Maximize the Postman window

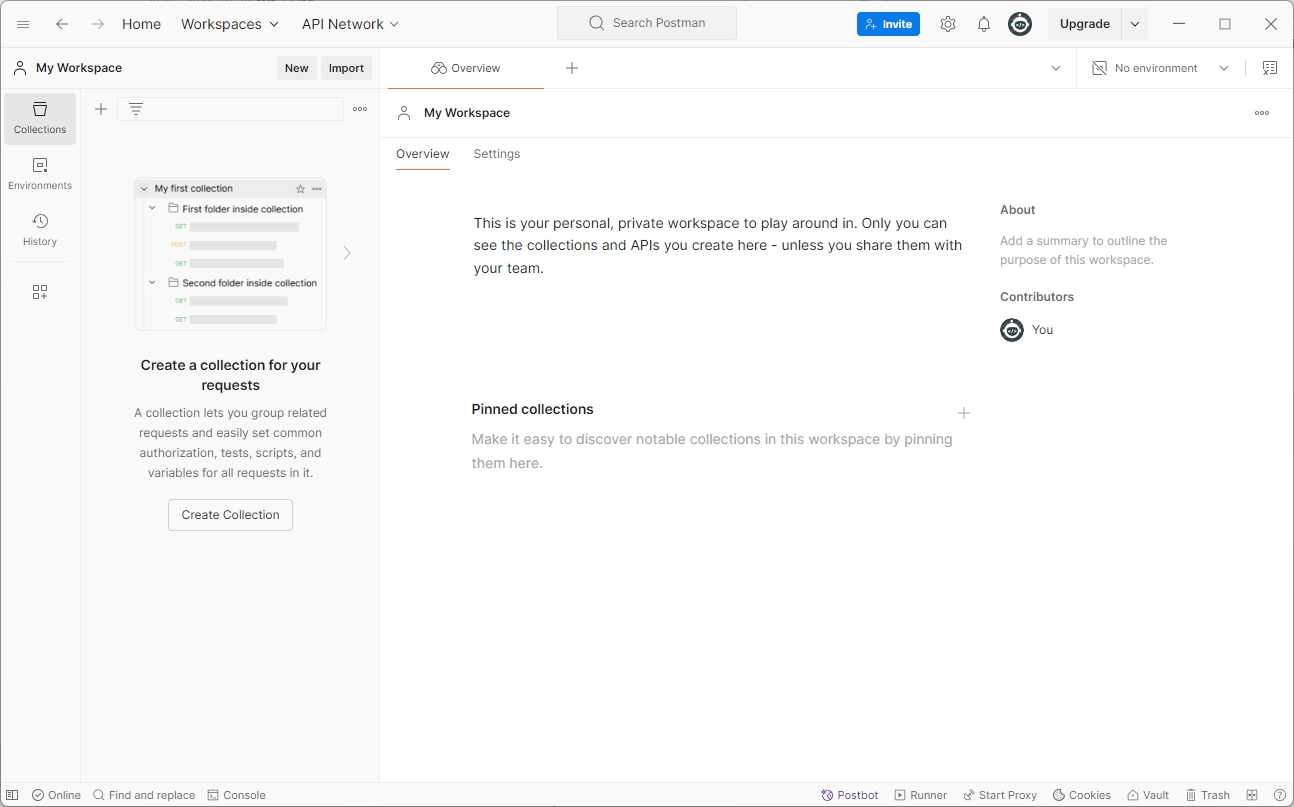tap(1225, 24)
